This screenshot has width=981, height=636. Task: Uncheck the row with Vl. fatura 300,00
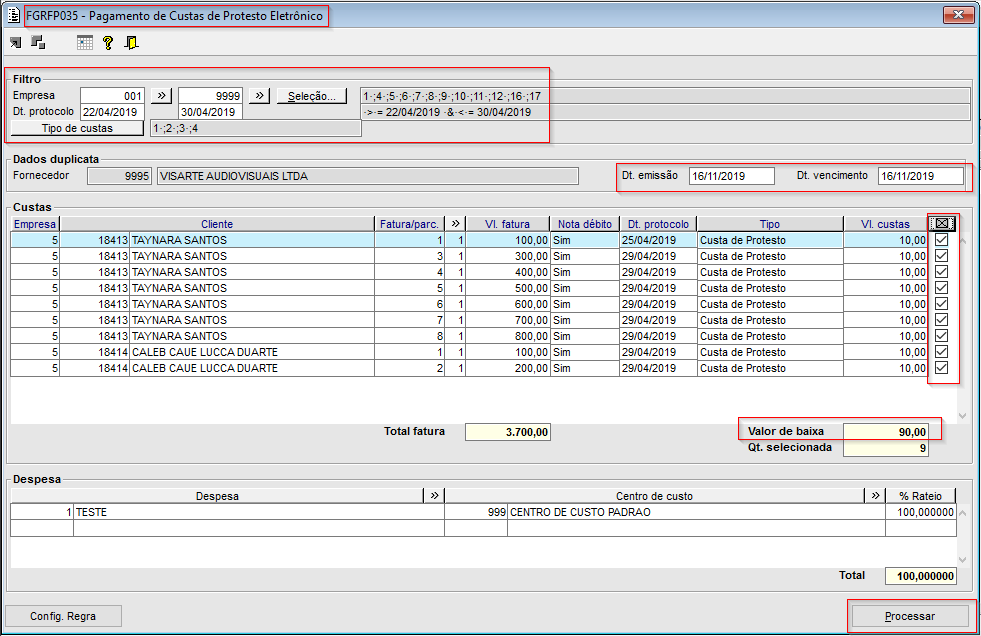pyautogui.click(x=942, y=256)
